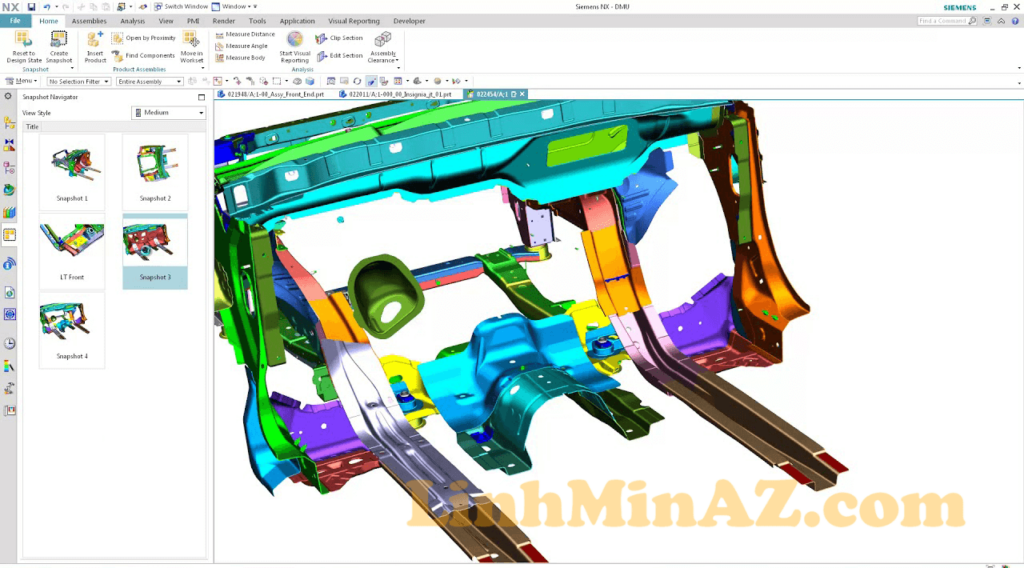Open No Selection Filter dropdown

coord(78,82)
